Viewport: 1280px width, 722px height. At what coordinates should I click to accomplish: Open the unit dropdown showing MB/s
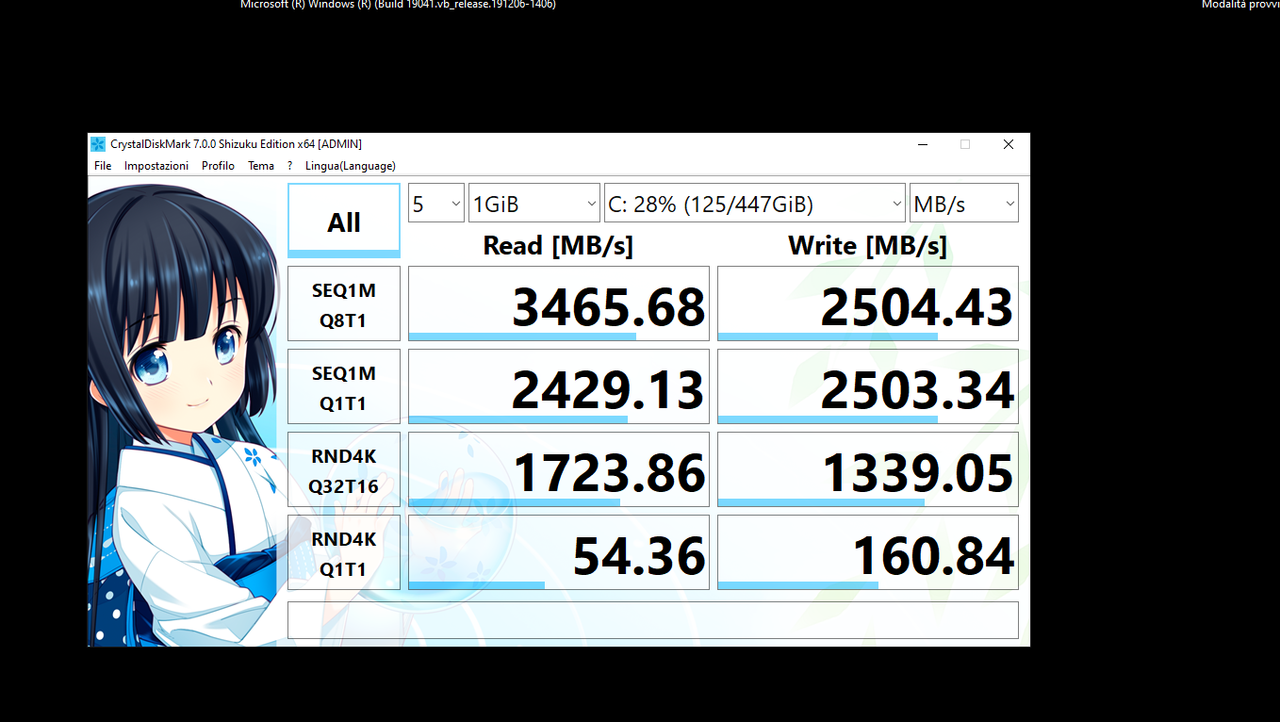tap(964, 203)
